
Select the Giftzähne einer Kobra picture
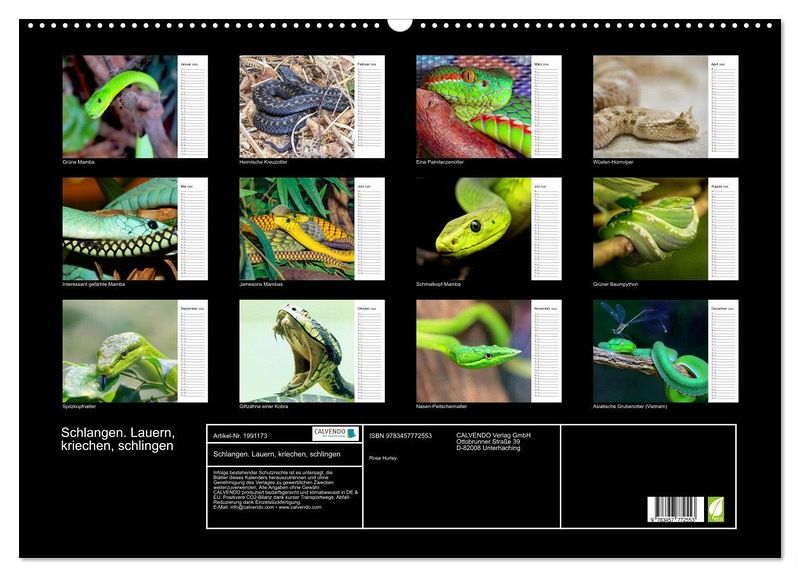click(296, 351)
